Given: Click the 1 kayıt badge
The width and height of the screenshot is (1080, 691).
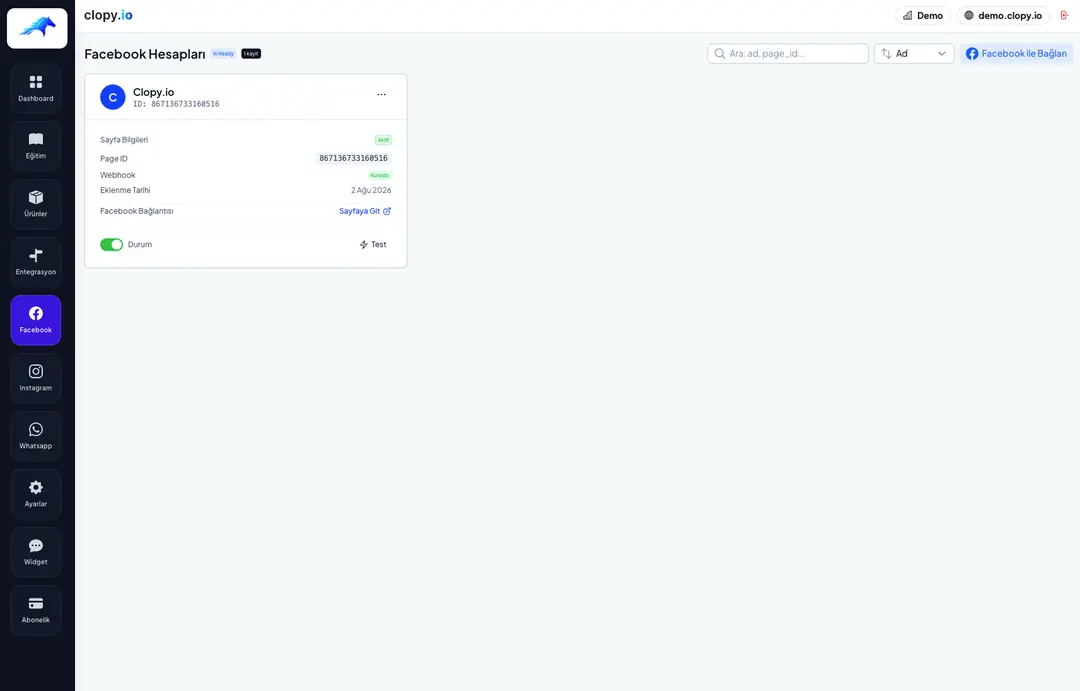Looking at the screenshot, I should 251,53.
